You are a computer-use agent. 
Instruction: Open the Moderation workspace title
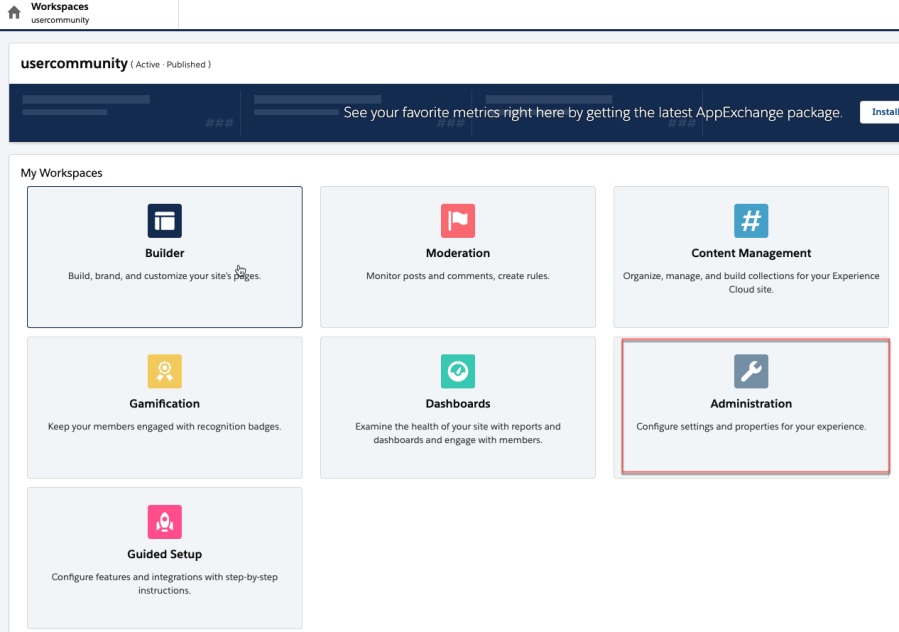(458, 253)
